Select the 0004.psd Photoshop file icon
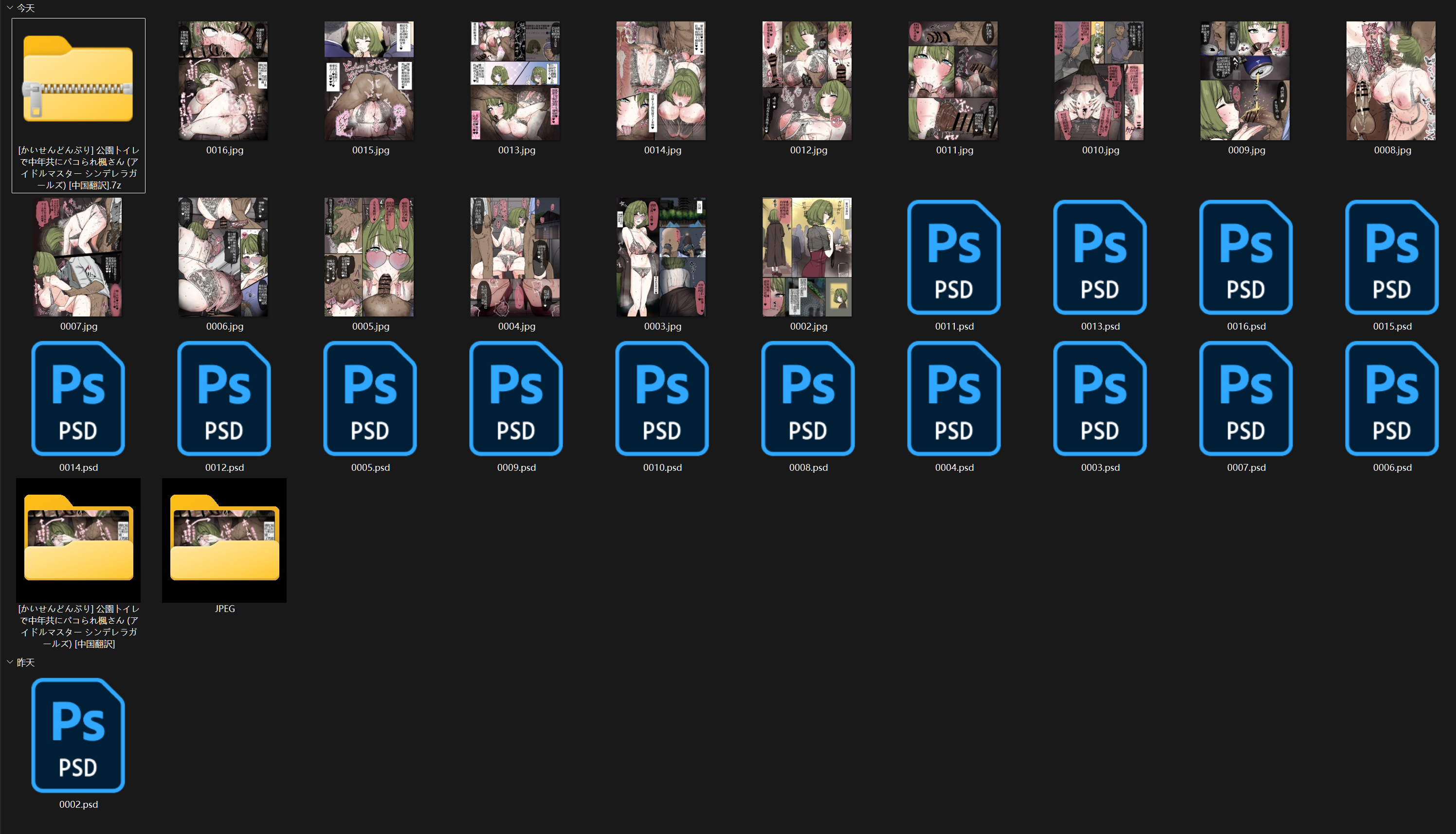This screenshot has height=834, width=1456. [x=954, y=398]
